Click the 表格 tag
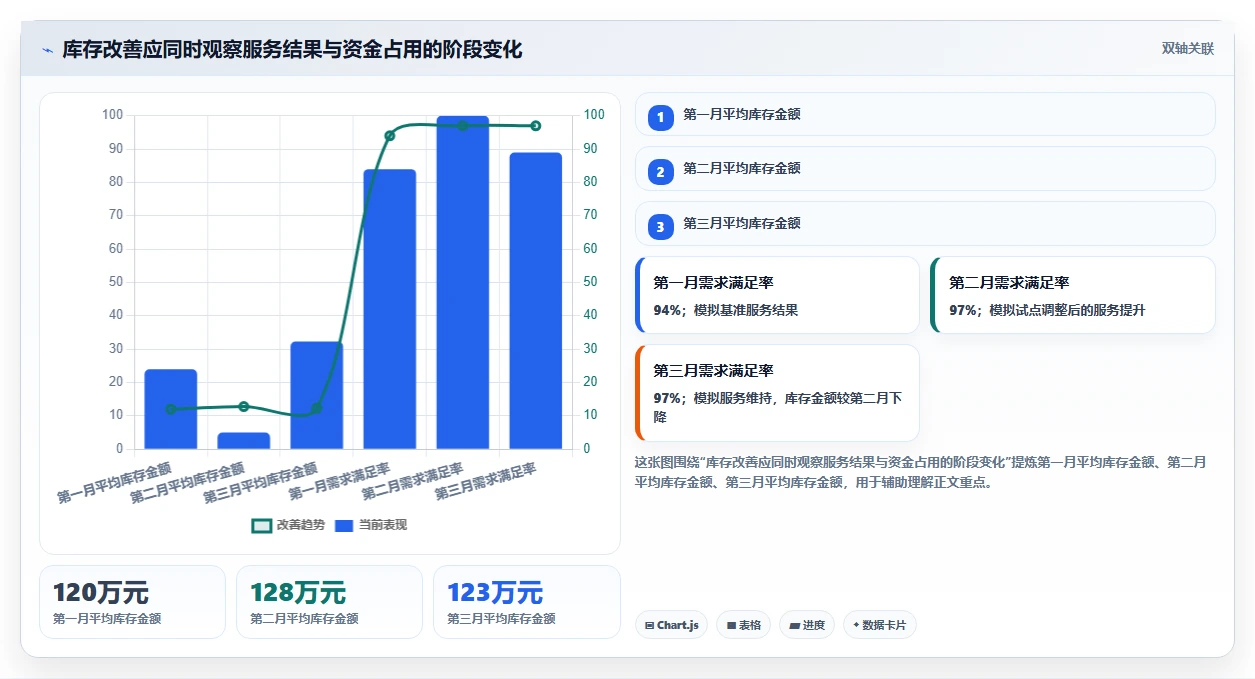The width and height of the screenshot is (1255, 679). tap(743, 625)
